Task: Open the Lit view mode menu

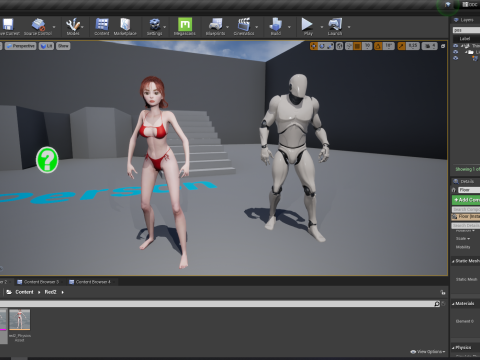Action: tap(46, 46)
